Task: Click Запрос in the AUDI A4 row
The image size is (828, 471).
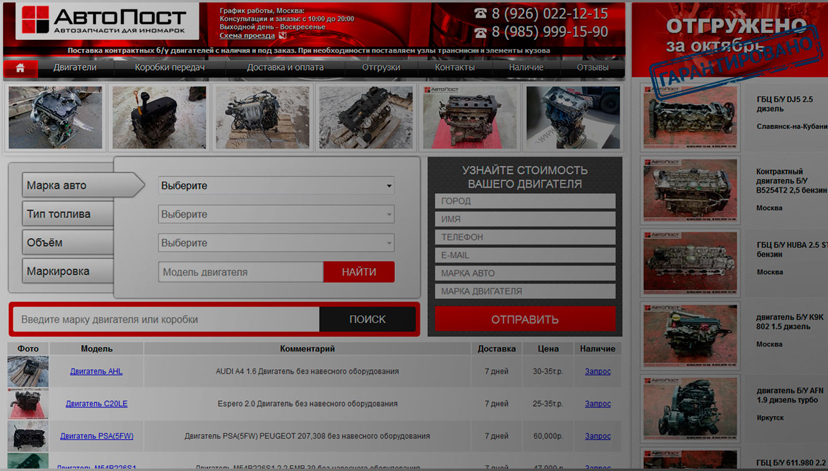Action: (597, 371)
